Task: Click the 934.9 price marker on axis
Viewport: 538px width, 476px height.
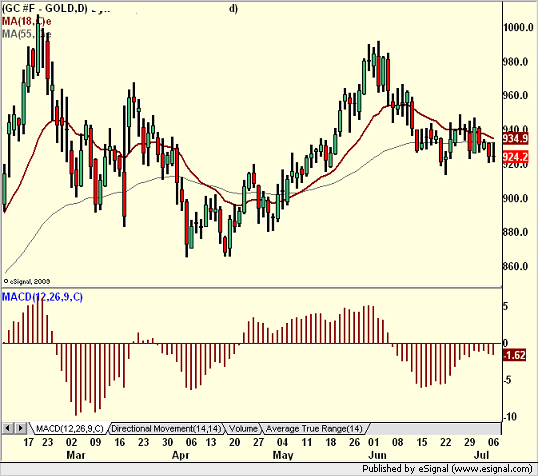Action: pyautogui.click(x=515, y=139)
